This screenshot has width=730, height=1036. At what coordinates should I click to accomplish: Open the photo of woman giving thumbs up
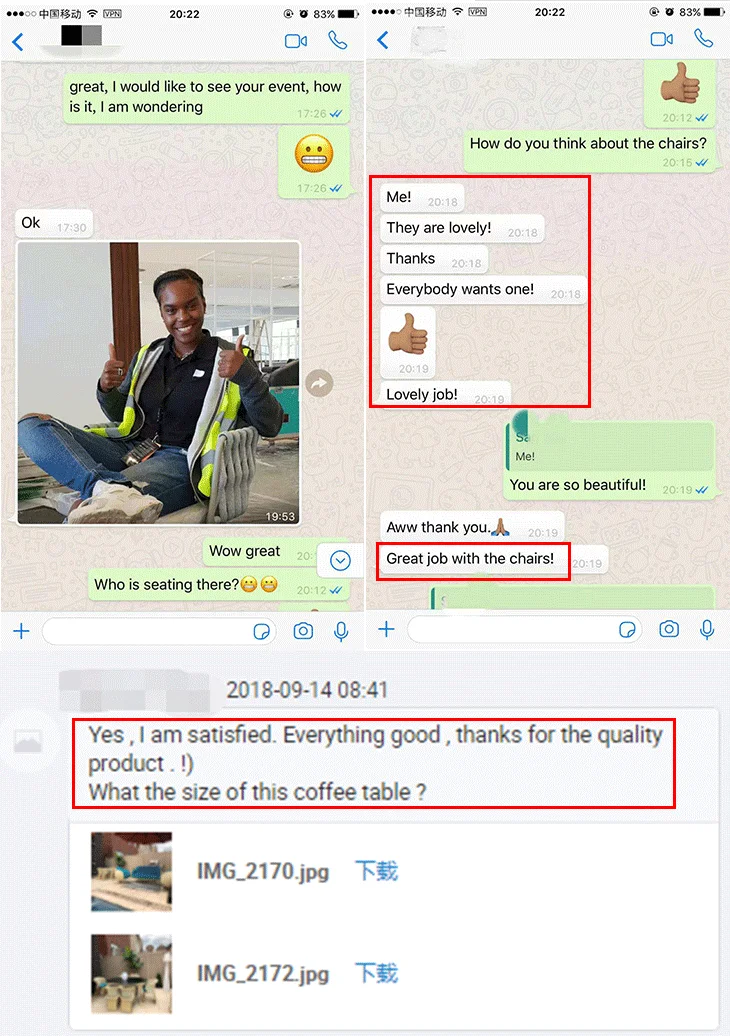(x=159, y=383)
